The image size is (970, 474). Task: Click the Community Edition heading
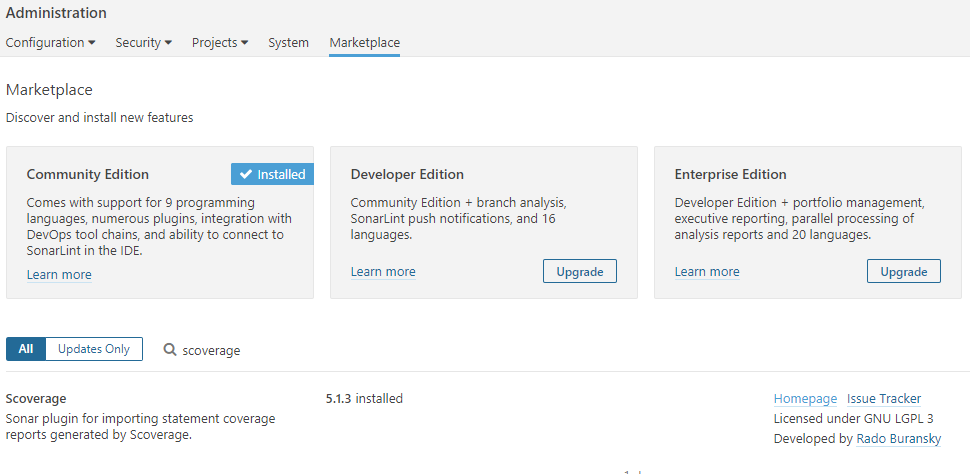[x=88, y=175]
